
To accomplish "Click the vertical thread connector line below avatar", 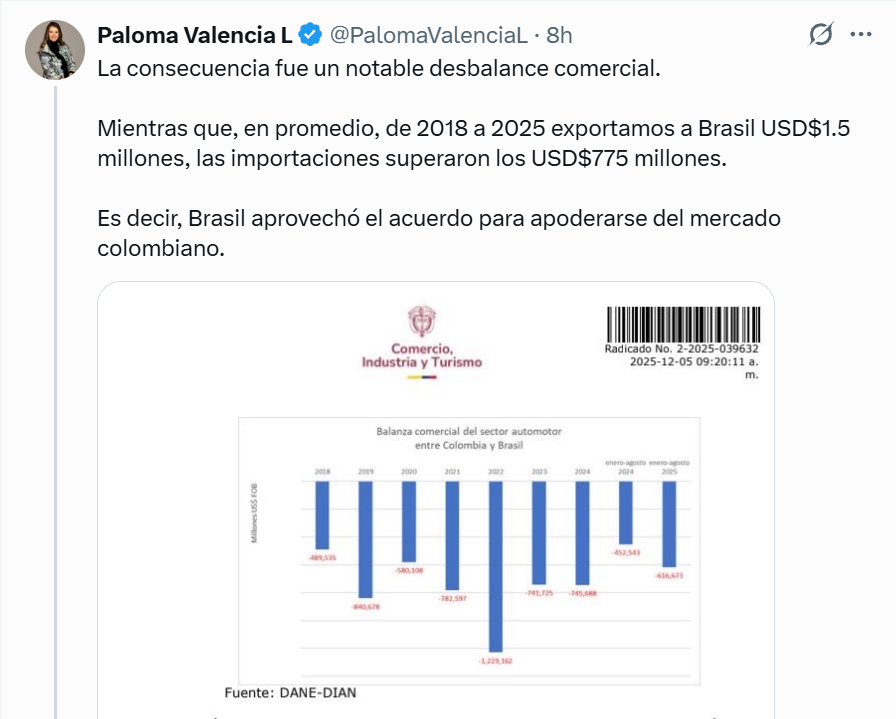I will (59, 400).
